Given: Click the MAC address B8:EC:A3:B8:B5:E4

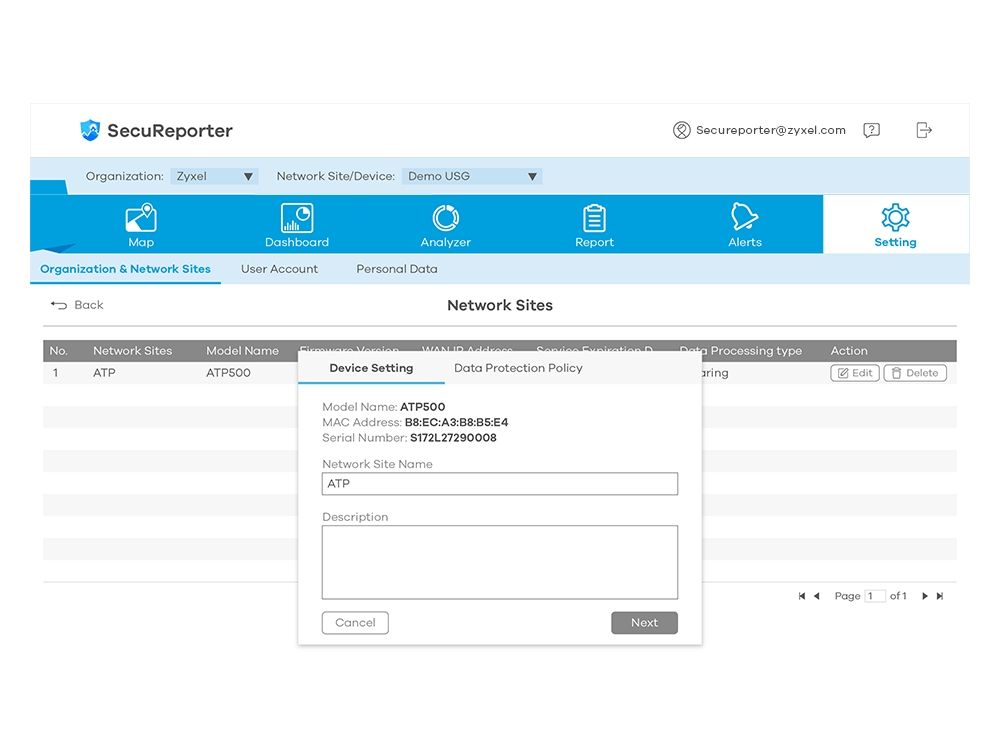Looking at the screenshot, I should [x=457, y=422].
